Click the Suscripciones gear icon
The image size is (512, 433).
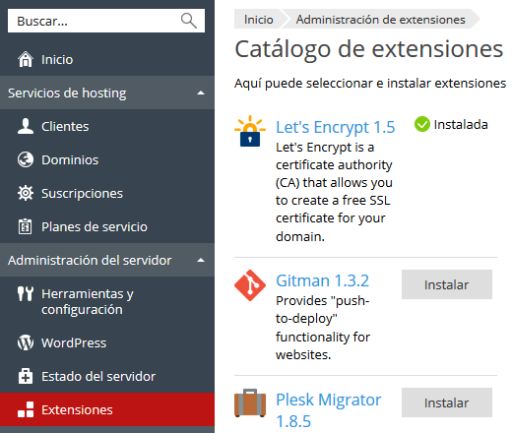25,193
